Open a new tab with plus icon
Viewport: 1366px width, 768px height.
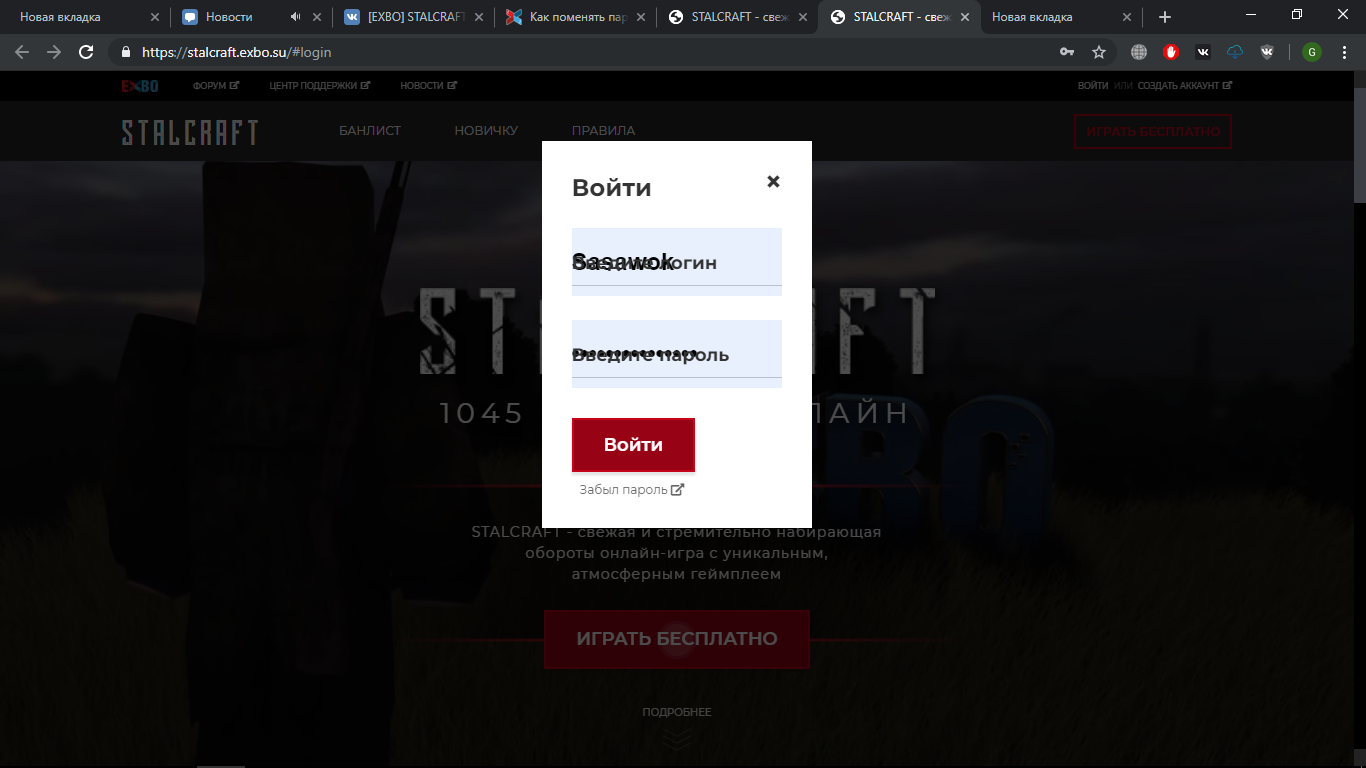click(x=1165, y=17)
